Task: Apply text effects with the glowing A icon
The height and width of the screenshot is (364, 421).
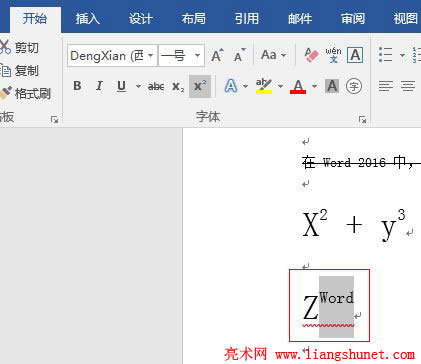Action: click(x=231, y=86)
